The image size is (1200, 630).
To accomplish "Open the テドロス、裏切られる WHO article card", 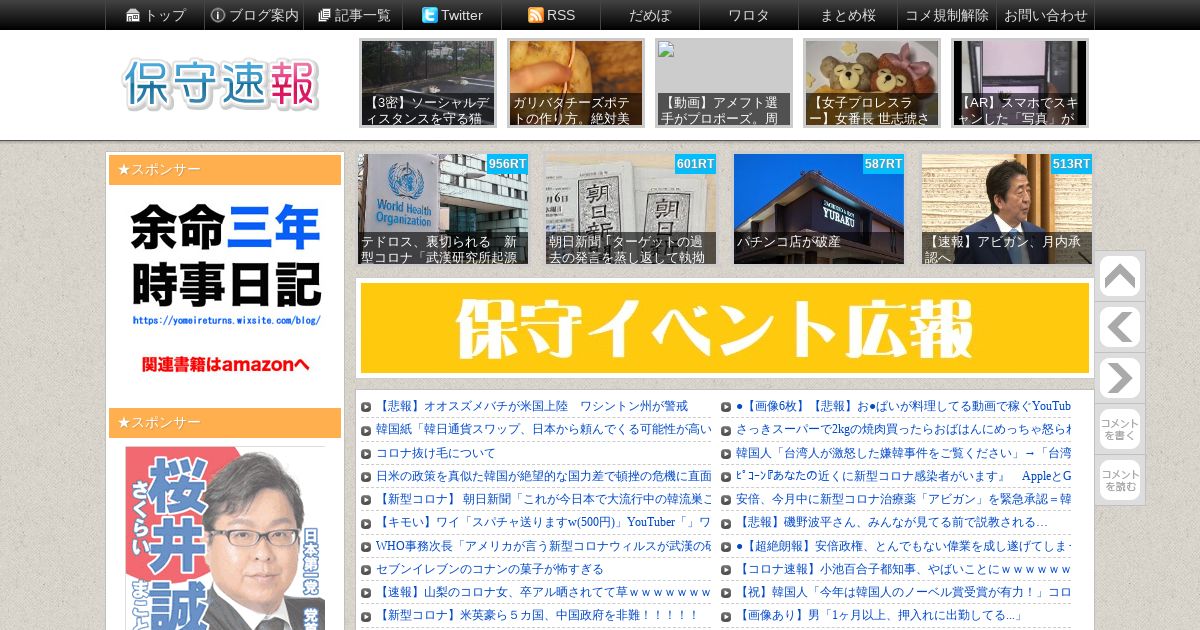I will (443, 209).
